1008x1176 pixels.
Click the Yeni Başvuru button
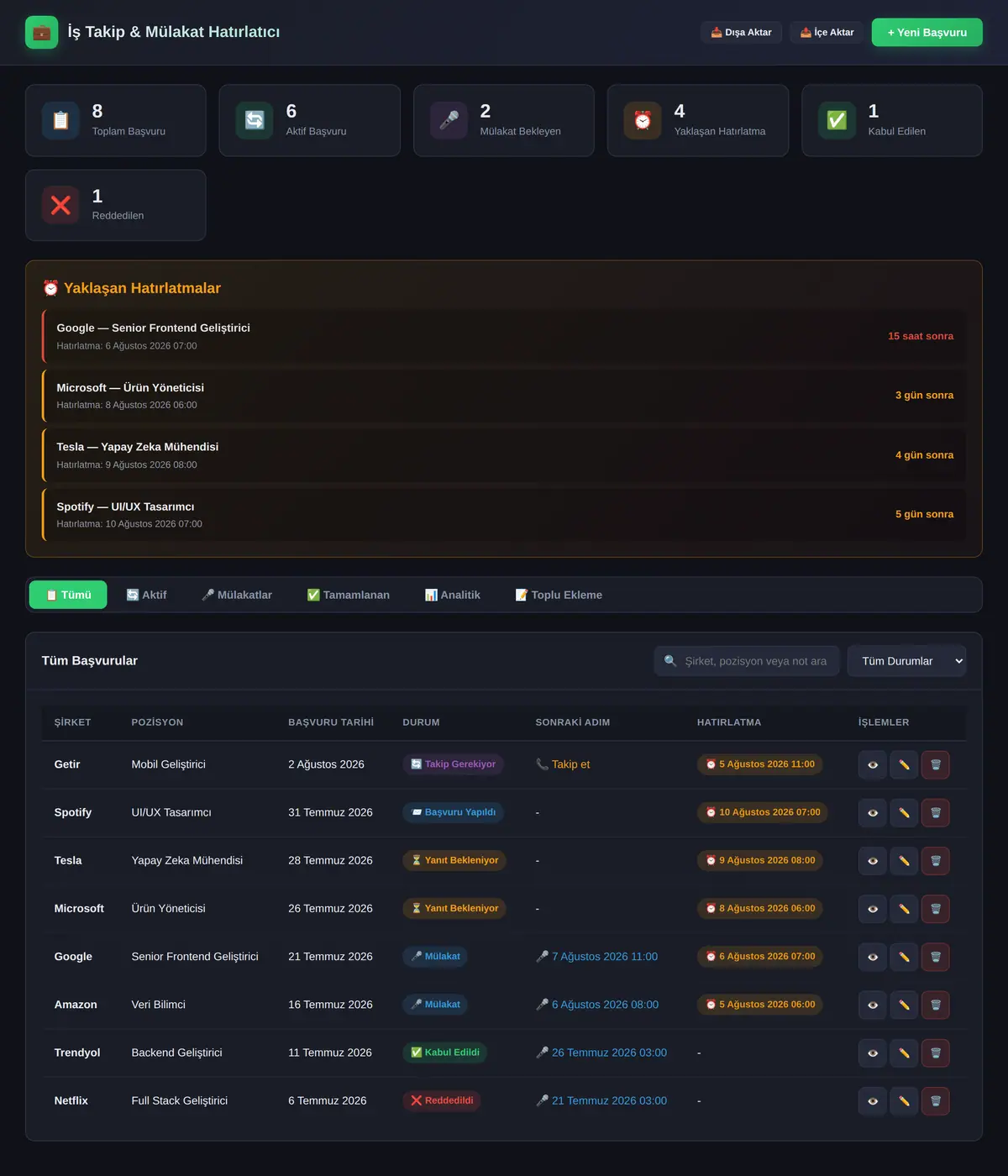[927, 32]
